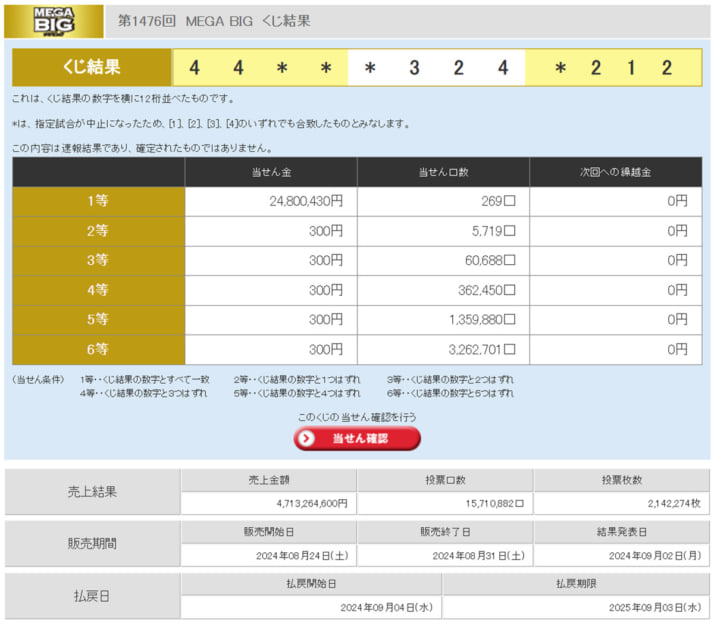
Task: Click the red 当せん確認 button
Action: [x=357, y=438]
